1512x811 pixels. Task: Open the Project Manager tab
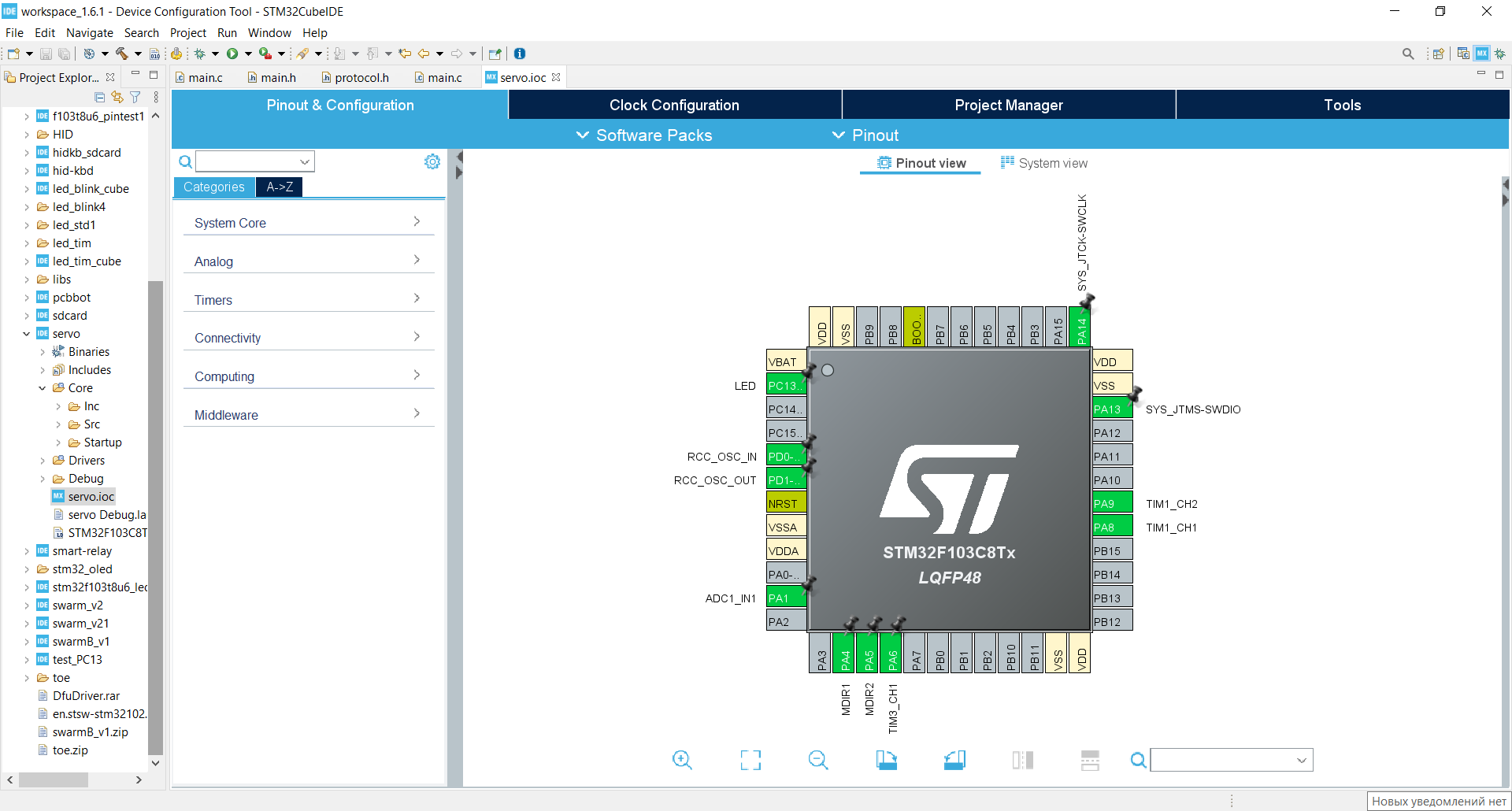point(1009,105)
